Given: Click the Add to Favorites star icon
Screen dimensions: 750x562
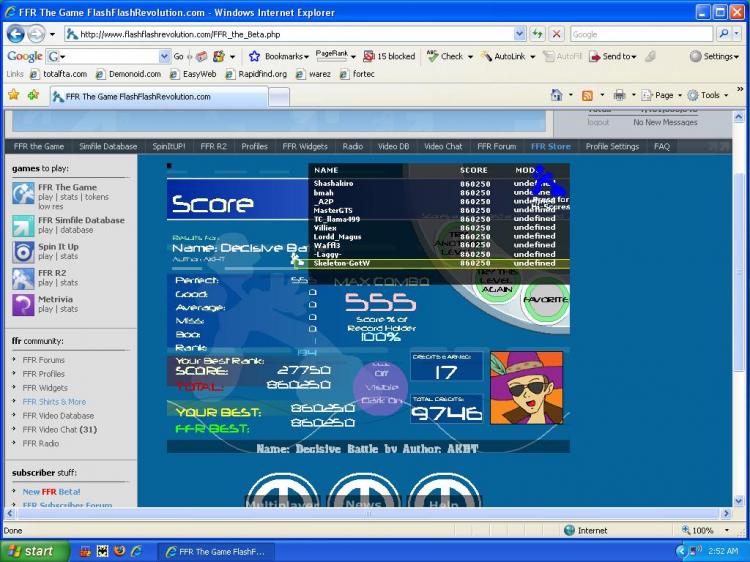Looking at the screenshot, I should (x=33, y=96).
